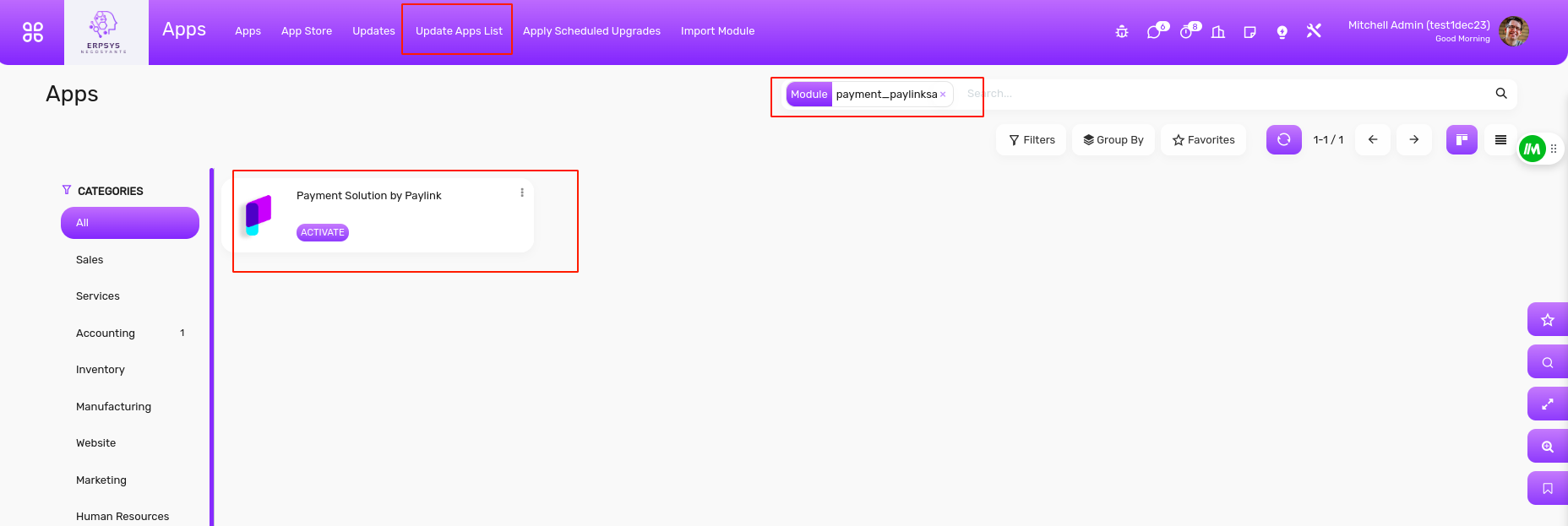Select the Accounting category
This screenshot has width=1568, height=526.
106,333
